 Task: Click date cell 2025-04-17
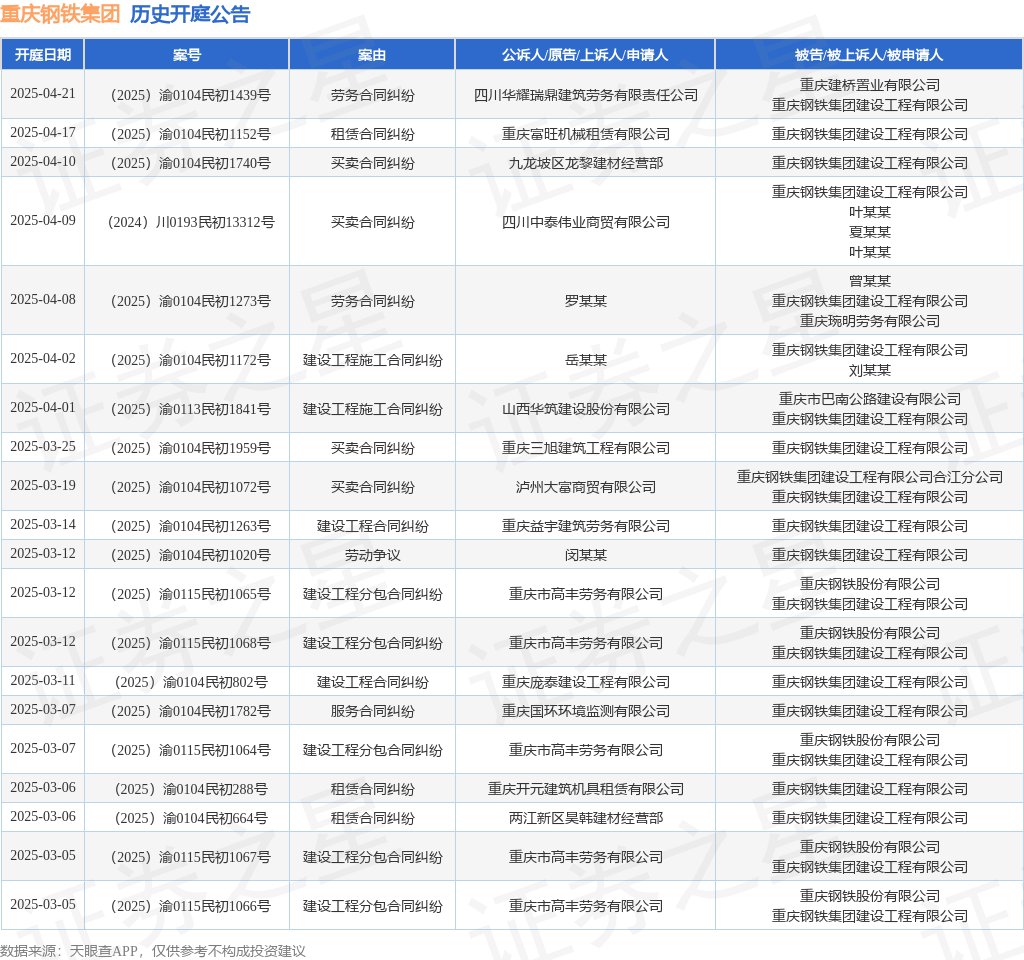[43, 133]
